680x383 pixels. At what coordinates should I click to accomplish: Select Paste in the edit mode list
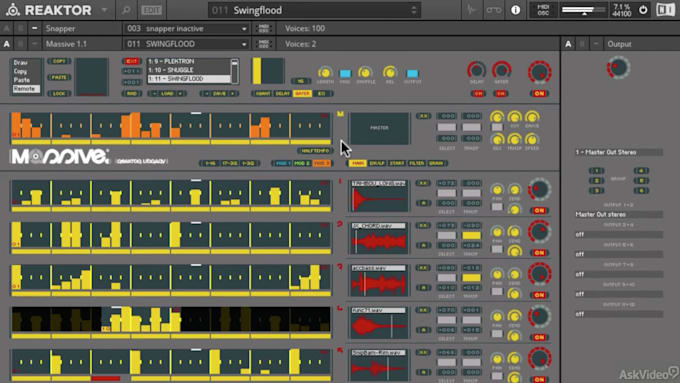click(x=21, y=80)
